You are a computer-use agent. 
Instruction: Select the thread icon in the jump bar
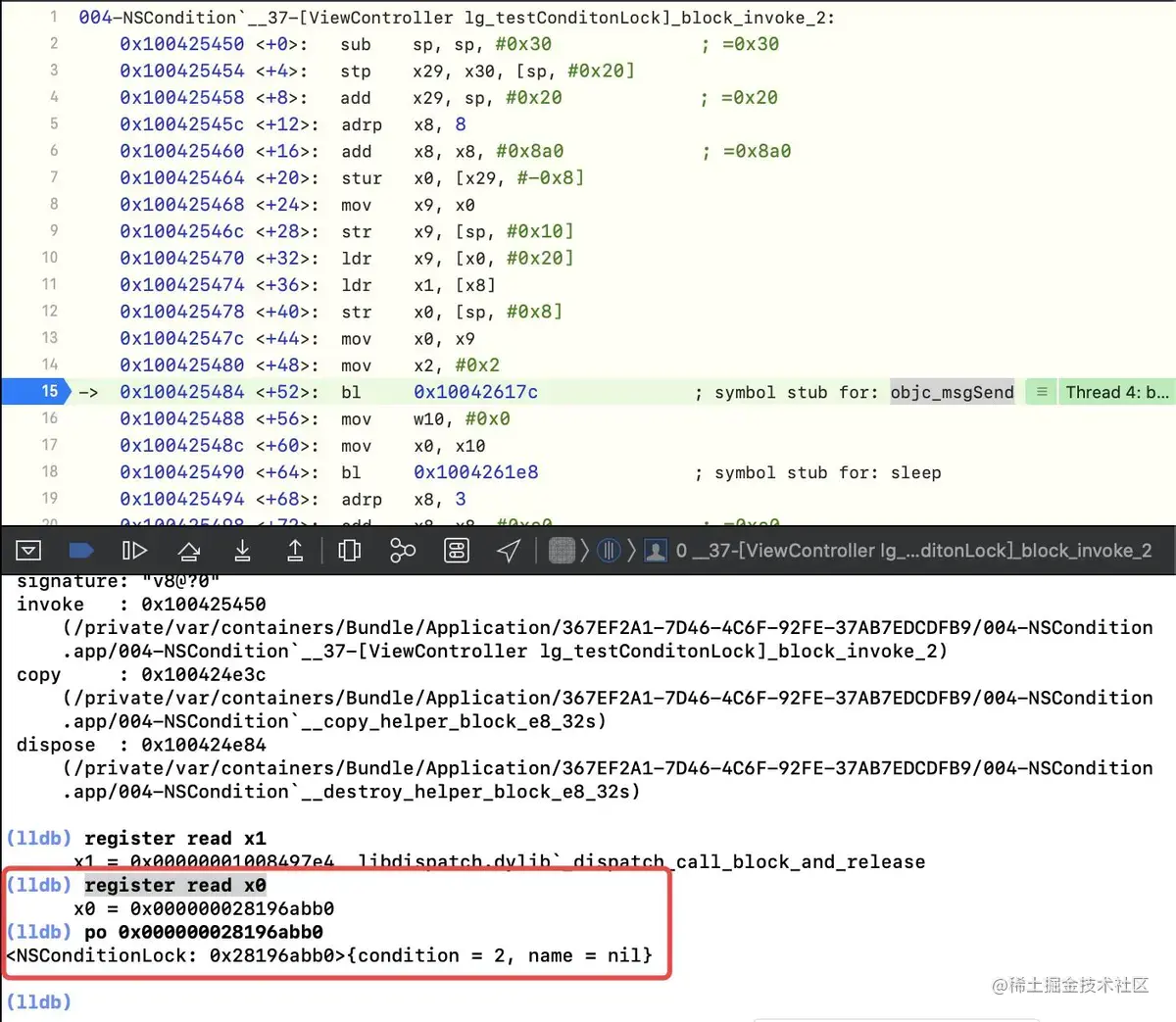coord(610,551)
